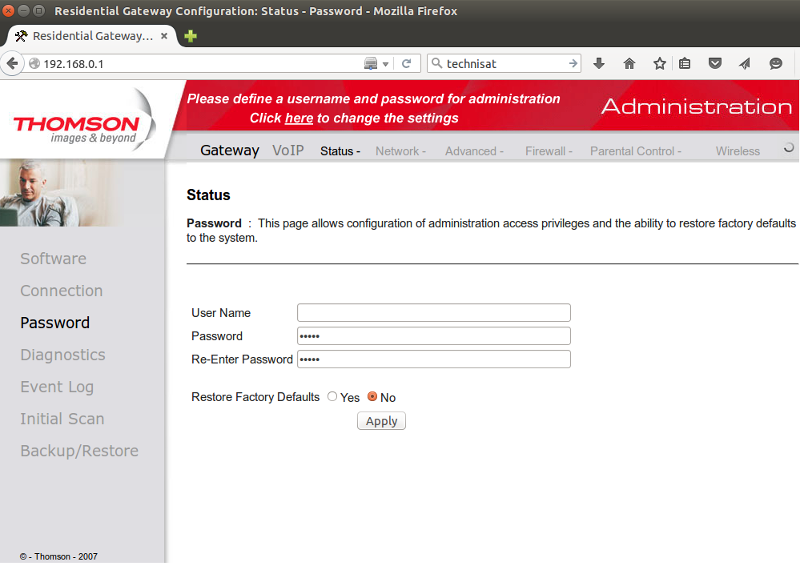Focus the Re-Enter Password field
Viewport: 800px width, 566px height.
click(x=433, y=359)
